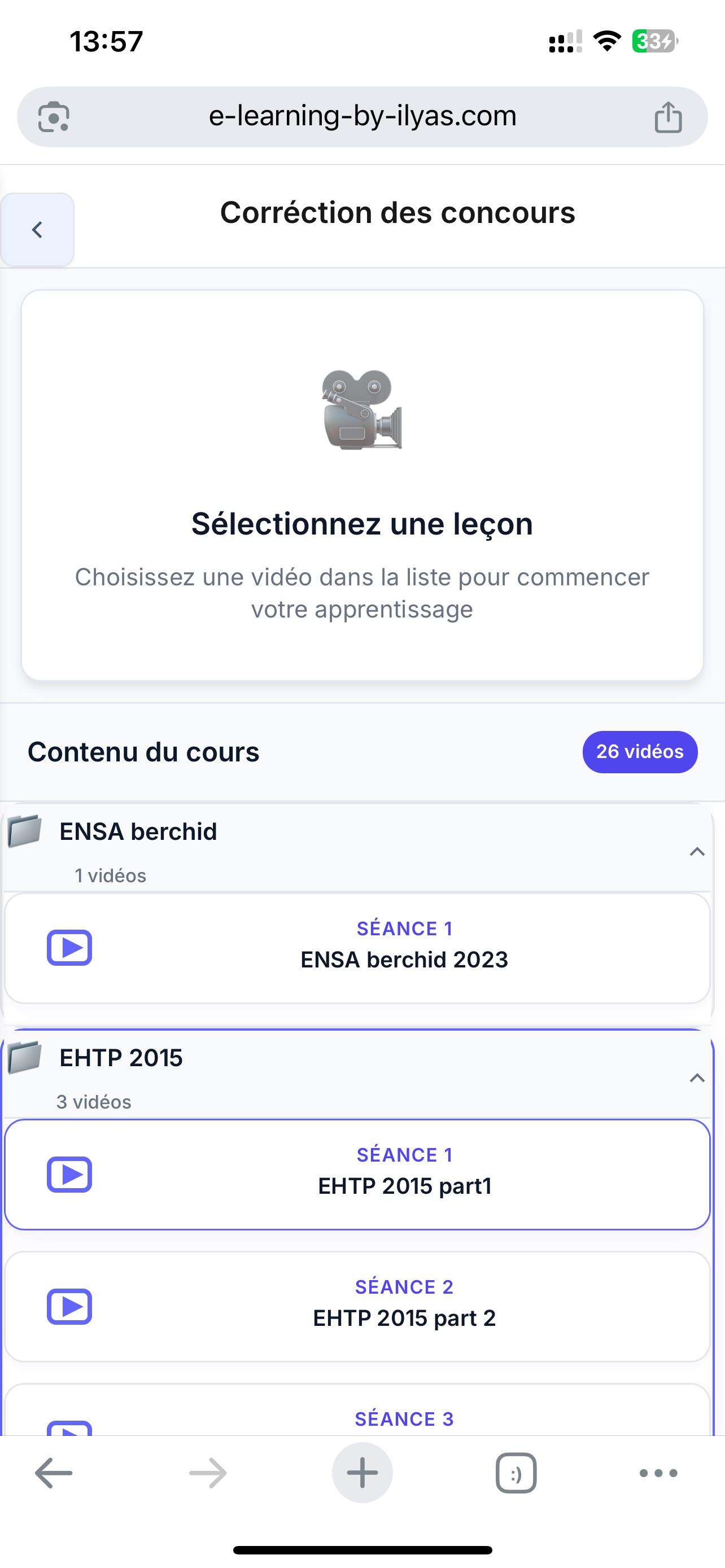Tap the browser forward arrow

coord(208,1473)
